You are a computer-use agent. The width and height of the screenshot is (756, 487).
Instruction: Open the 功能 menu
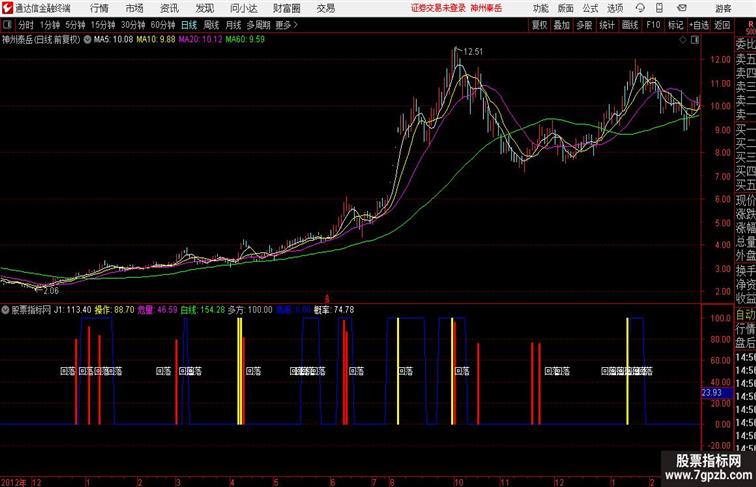(x=540, y=8)
